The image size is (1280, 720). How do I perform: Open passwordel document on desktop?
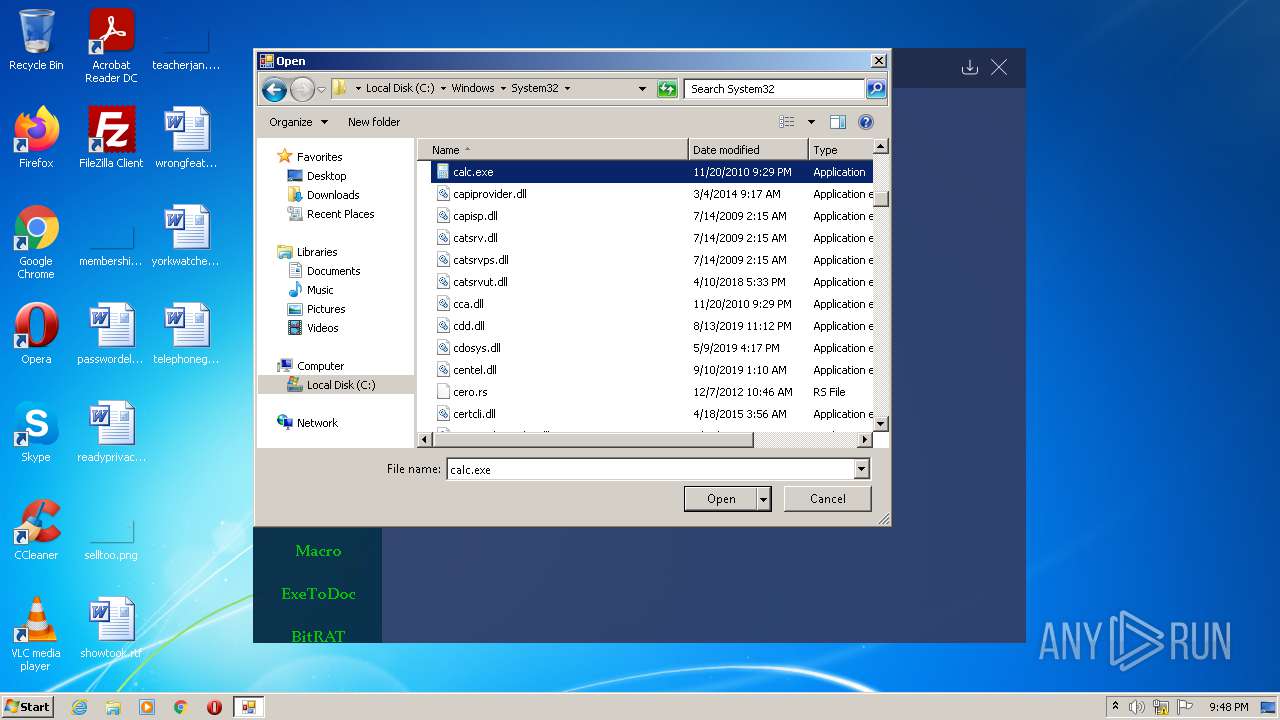111,334
